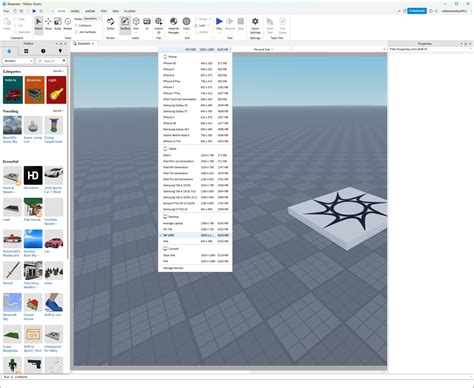
Task: Open the HOME ribbon tab
Action: [x=61, y=11]
